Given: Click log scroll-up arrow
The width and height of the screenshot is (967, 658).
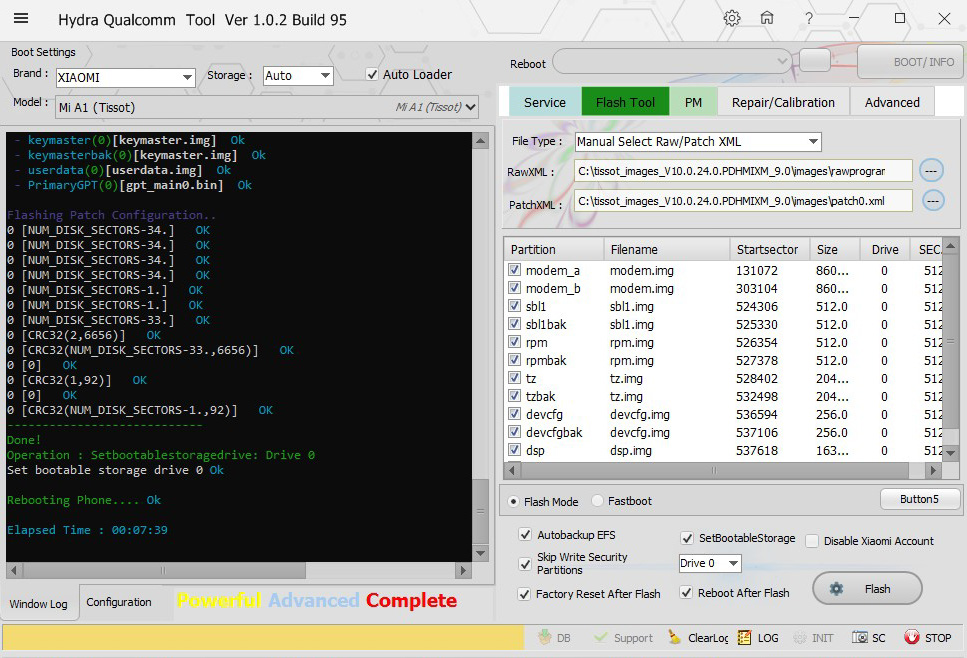Looking at the screenshot, I should click(x=480, y=141).
